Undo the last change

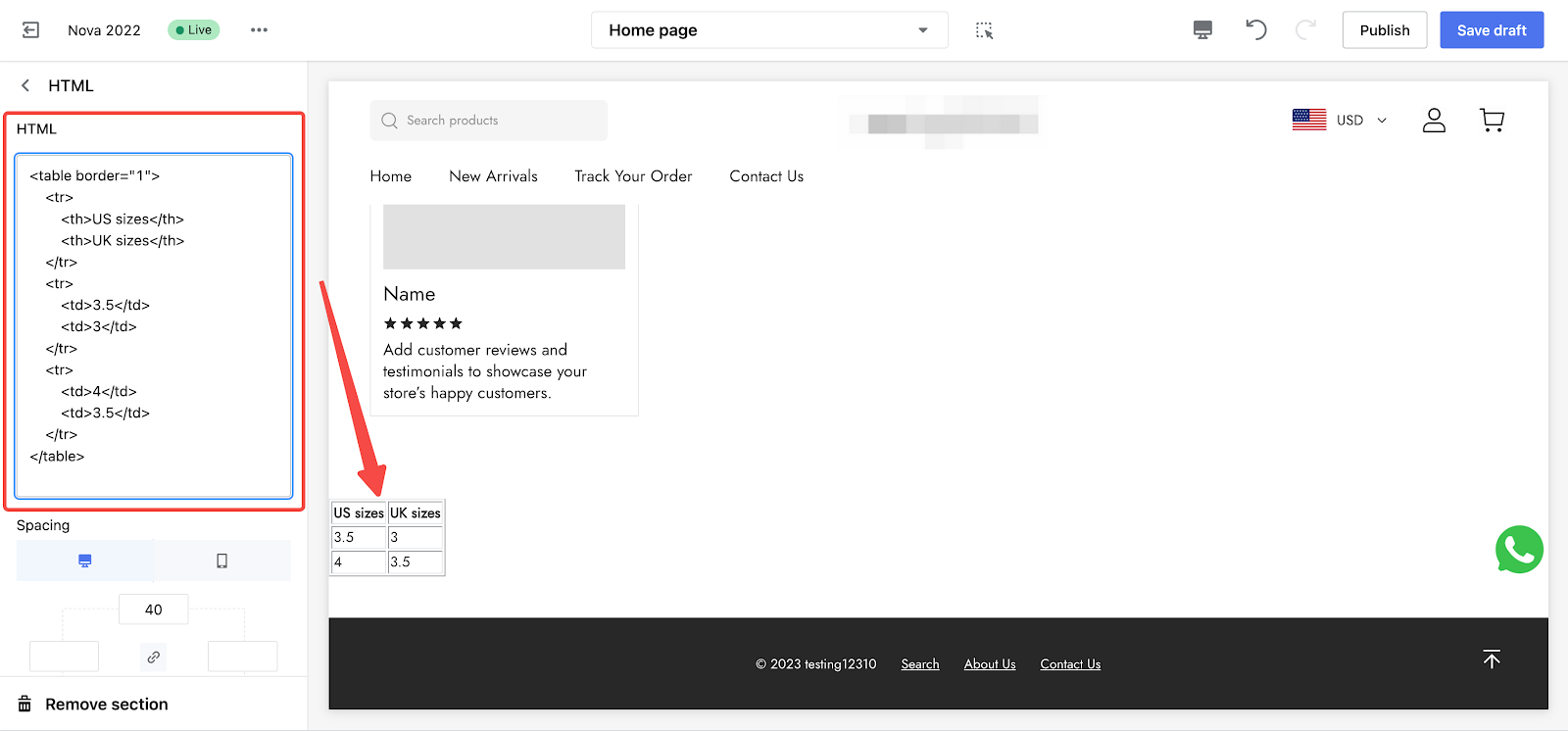coord(1256,30)
